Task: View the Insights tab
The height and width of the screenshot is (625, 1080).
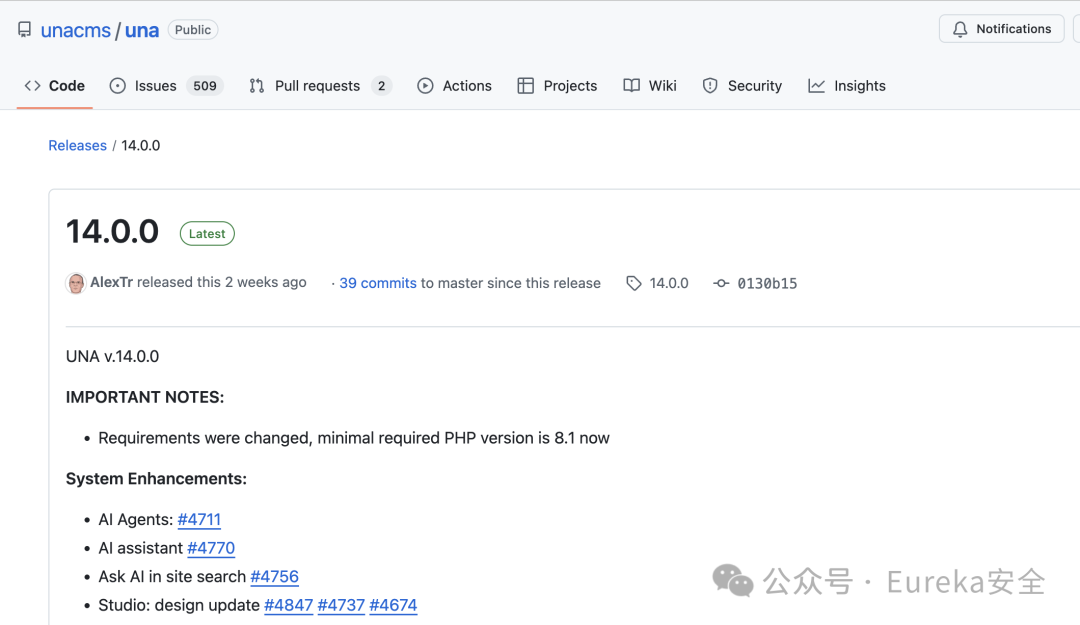Action: click(847, 85)
